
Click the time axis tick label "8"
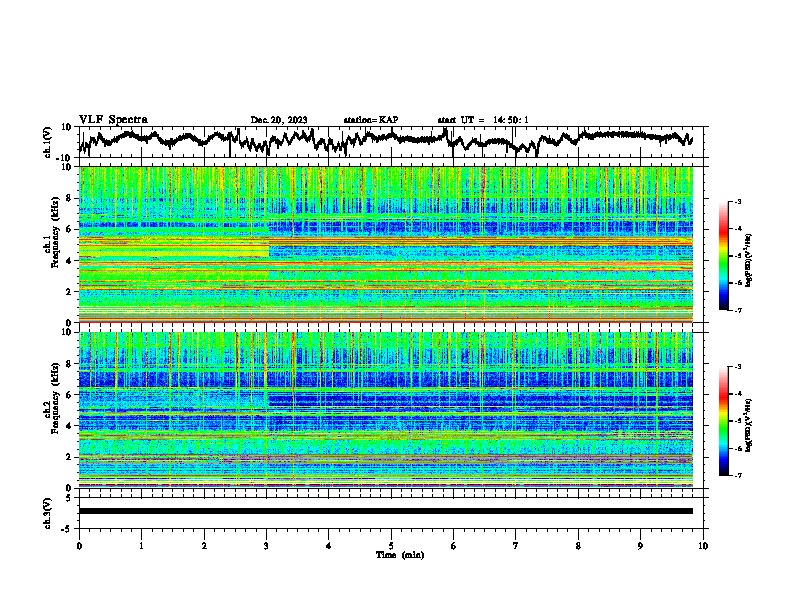pyautogui.click(x=578, y=546)
